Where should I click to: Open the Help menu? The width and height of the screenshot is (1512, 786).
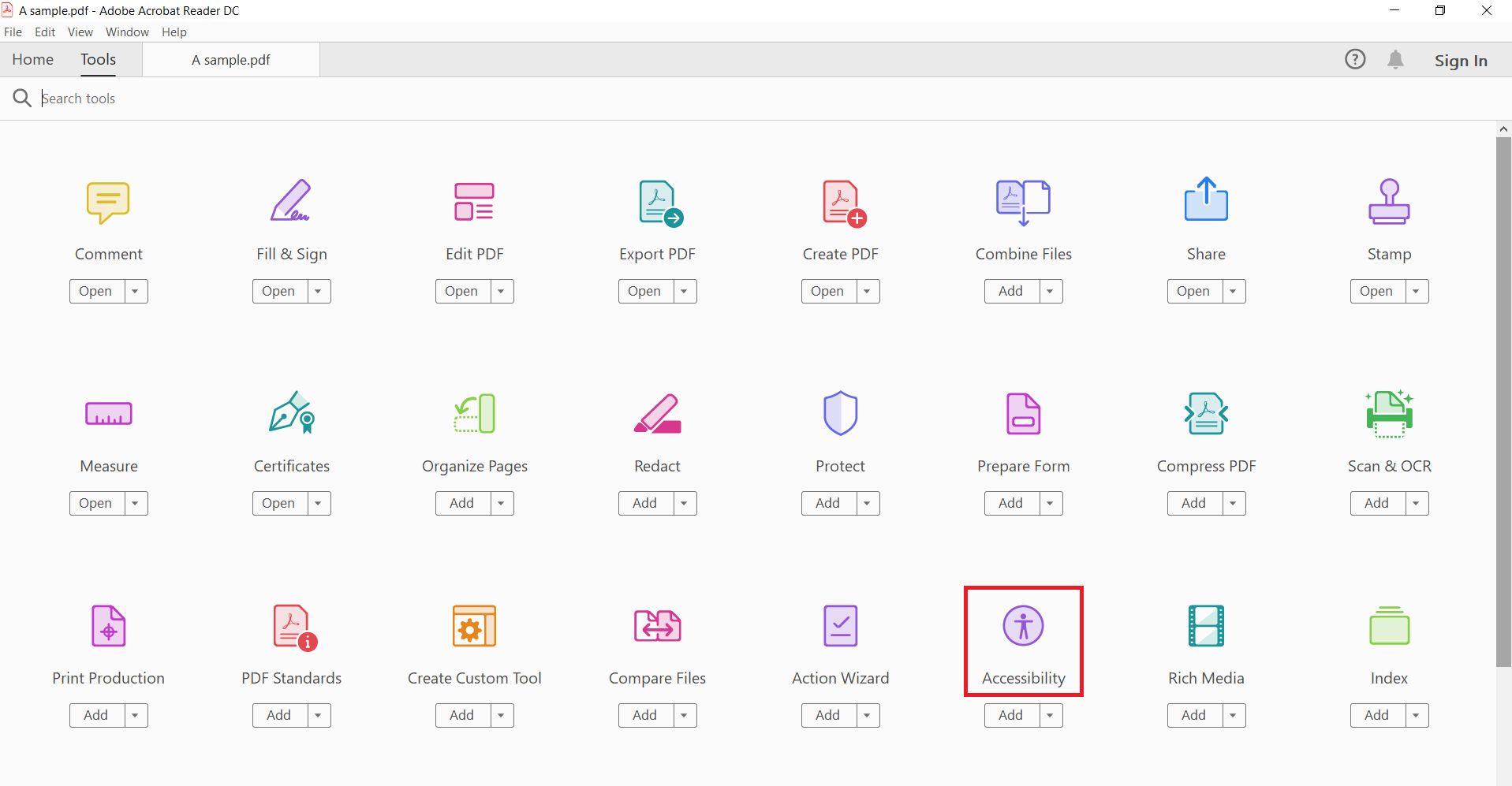pos(174,32)
